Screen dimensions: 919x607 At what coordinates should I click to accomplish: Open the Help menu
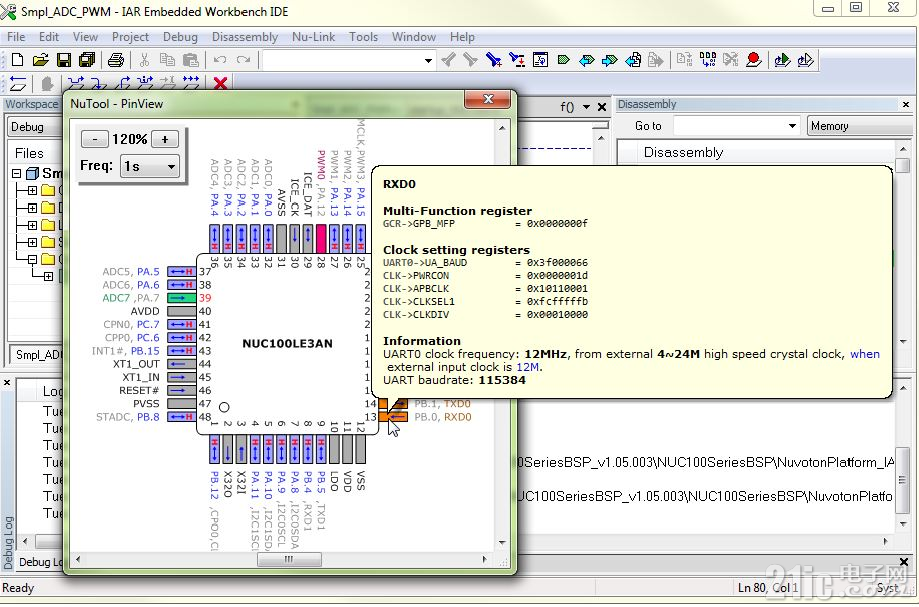point(462,37)
